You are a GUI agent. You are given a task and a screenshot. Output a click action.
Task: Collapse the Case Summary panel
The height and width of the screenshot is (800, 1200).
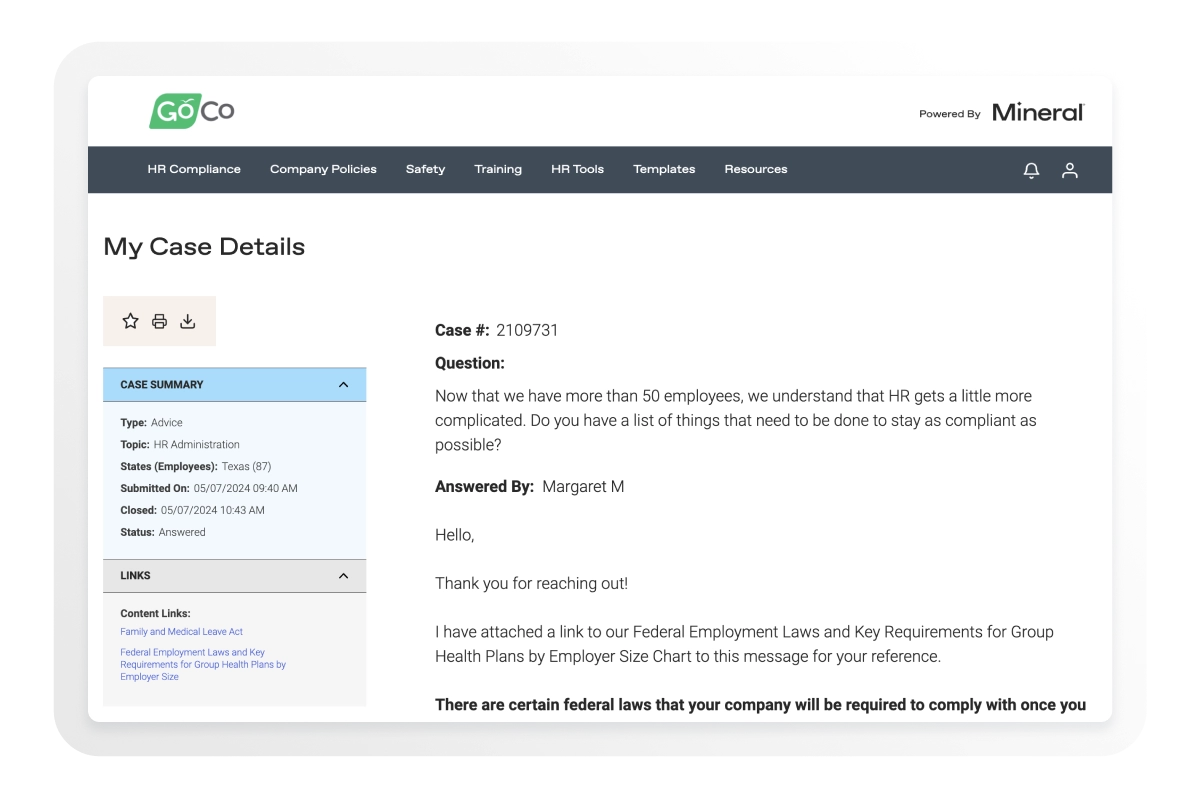344,384
